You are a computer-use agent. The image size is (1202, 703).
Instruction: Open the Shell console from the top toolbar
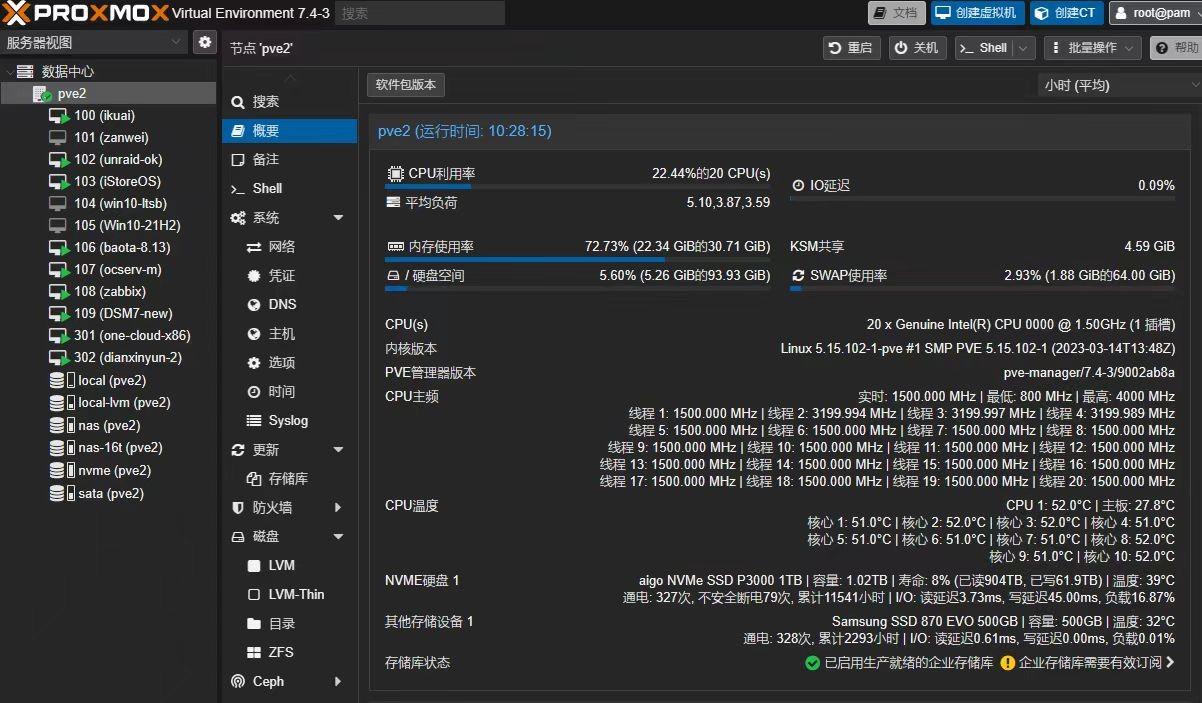point(984,48)
